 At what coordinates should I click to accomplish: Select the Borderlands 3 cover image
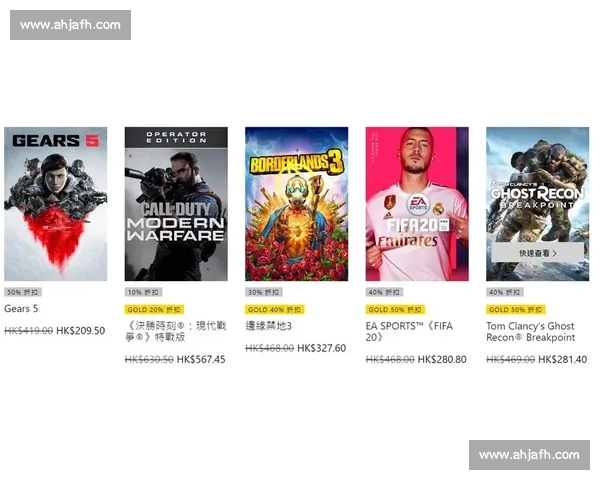[297, 204]
